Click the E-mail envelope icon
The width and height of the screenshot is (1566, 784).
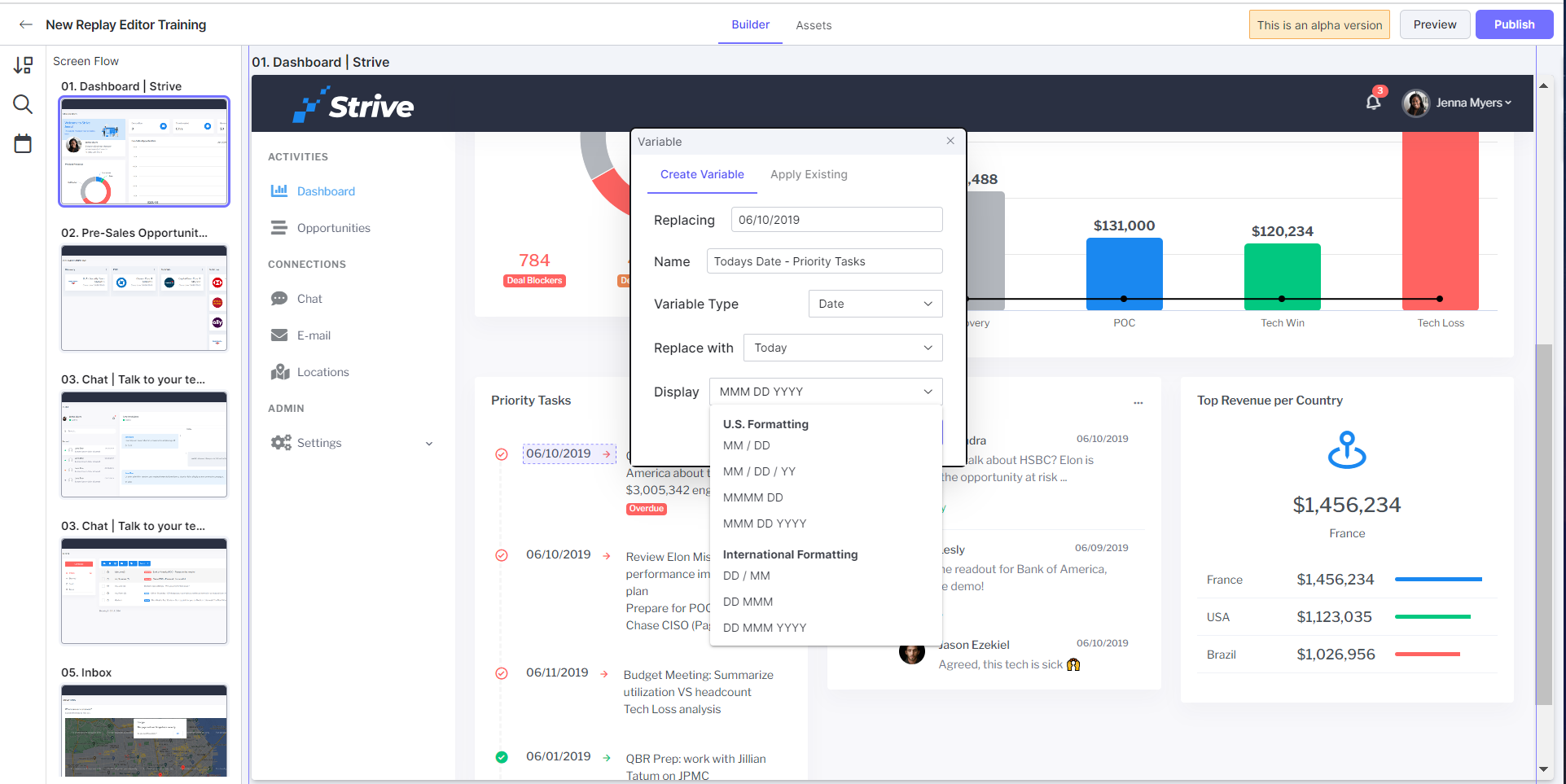279,335
